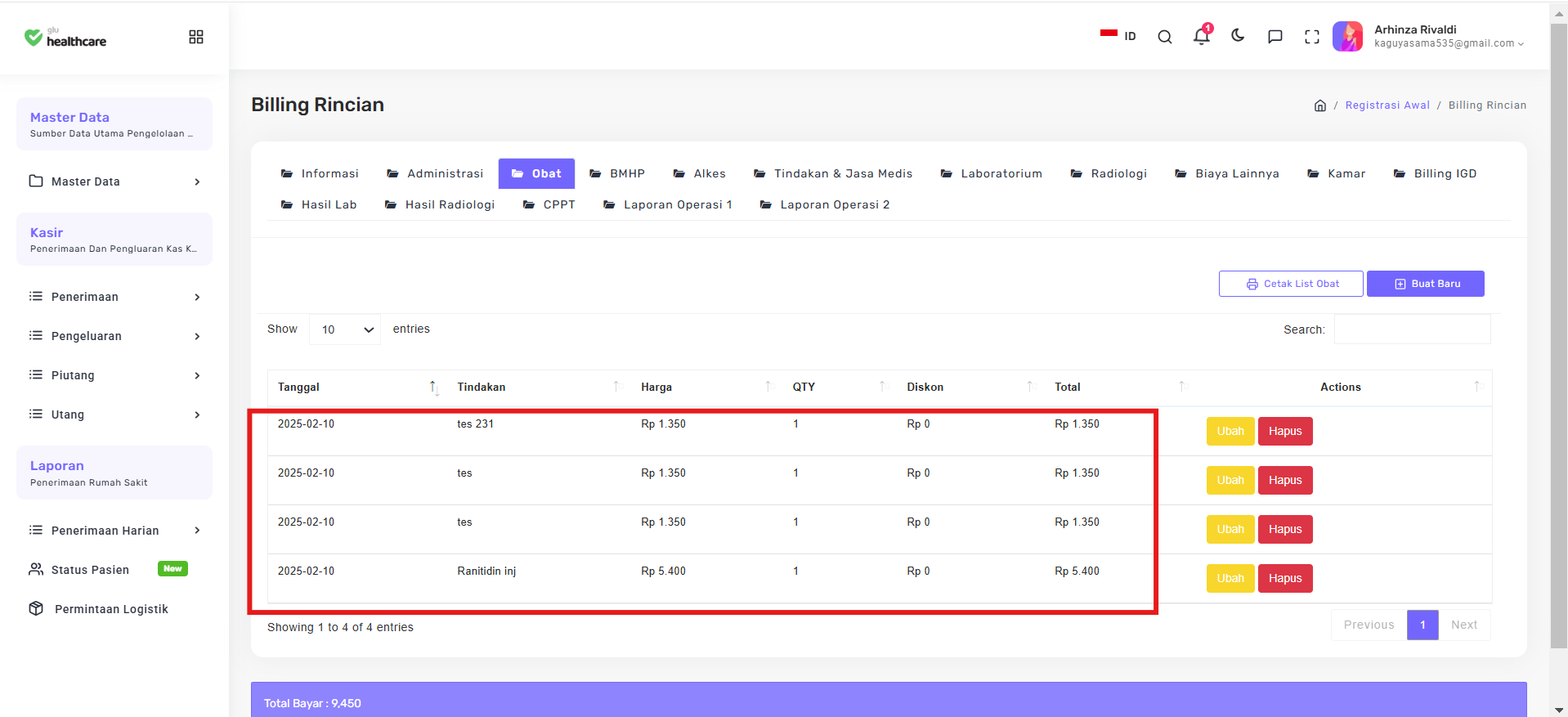Viewport: 1568px width, 717px height.
Task: Go to Registrasi Awal breadcrumb
Action: pyautogui.click(x=1387, y=105)
